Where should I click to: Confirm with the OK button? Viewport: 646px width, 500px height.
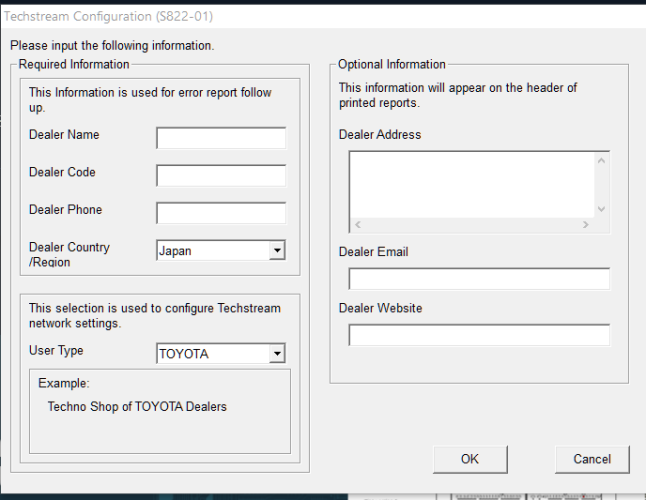click(470, 459)
